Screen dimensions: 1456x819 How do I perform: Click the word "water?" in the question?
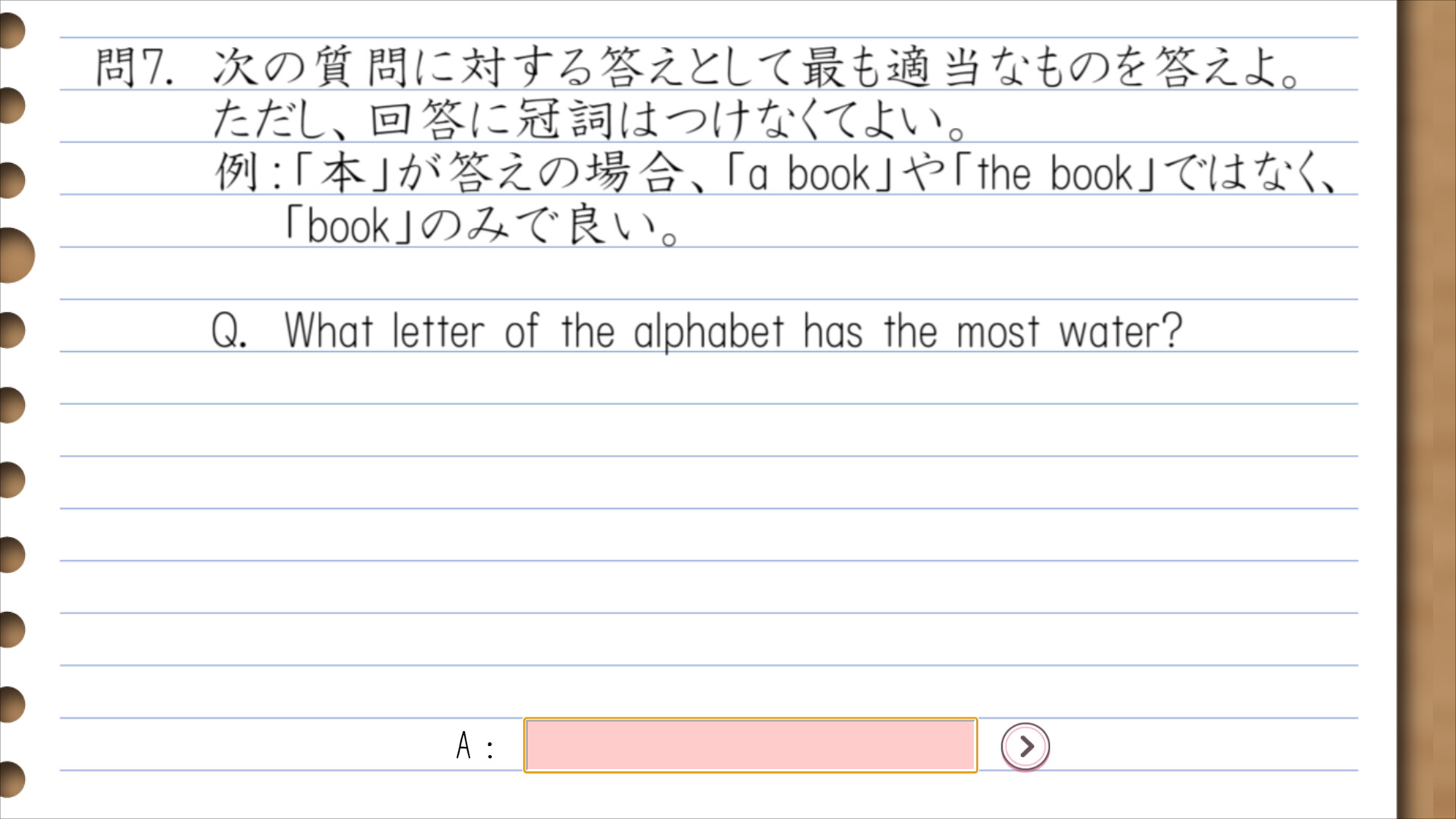pyautogui.click(x=1120, y=331)
